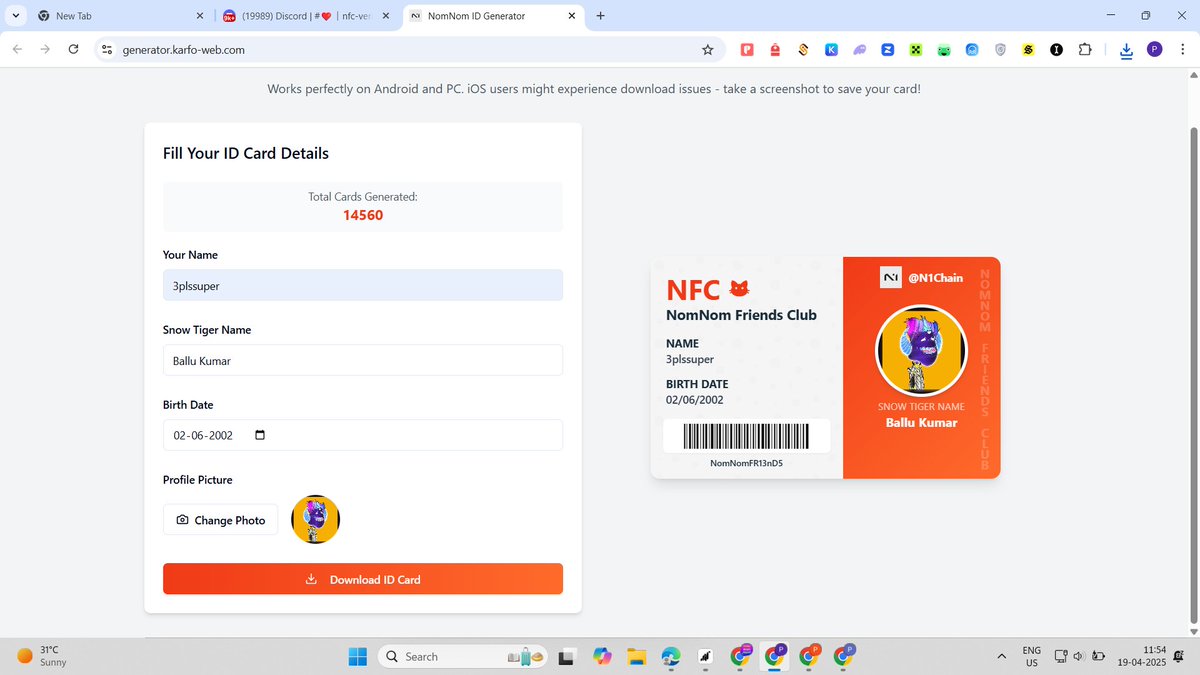Click Ballu Kumar on the ID card

tap(921, 423)
